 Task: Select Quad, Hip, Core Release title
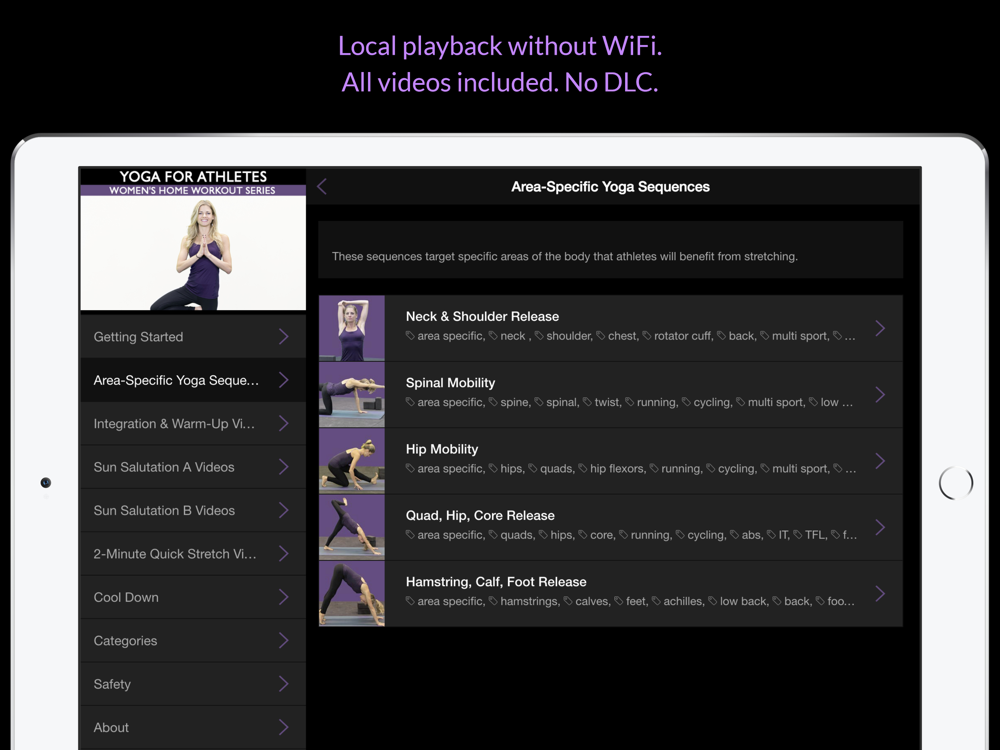[x=480, y=515]
